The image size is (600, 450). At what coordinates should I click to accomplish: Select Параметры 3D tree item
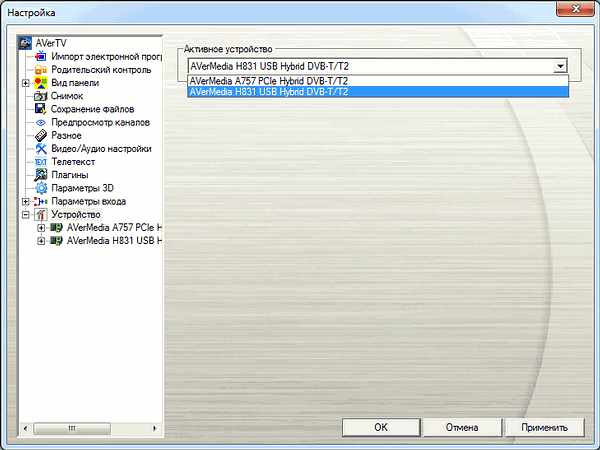click(x=82, y=188)
